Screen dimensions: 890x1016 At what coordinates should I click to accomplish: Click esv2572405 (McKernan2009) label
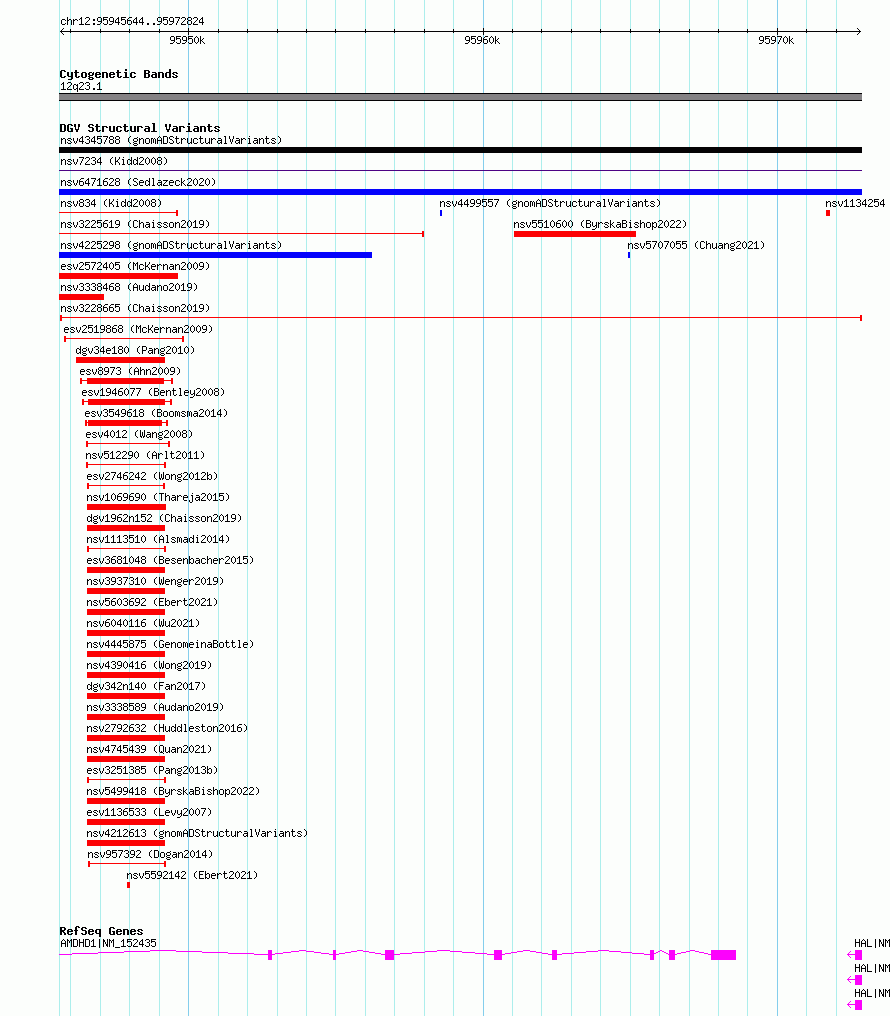[135, 266]
